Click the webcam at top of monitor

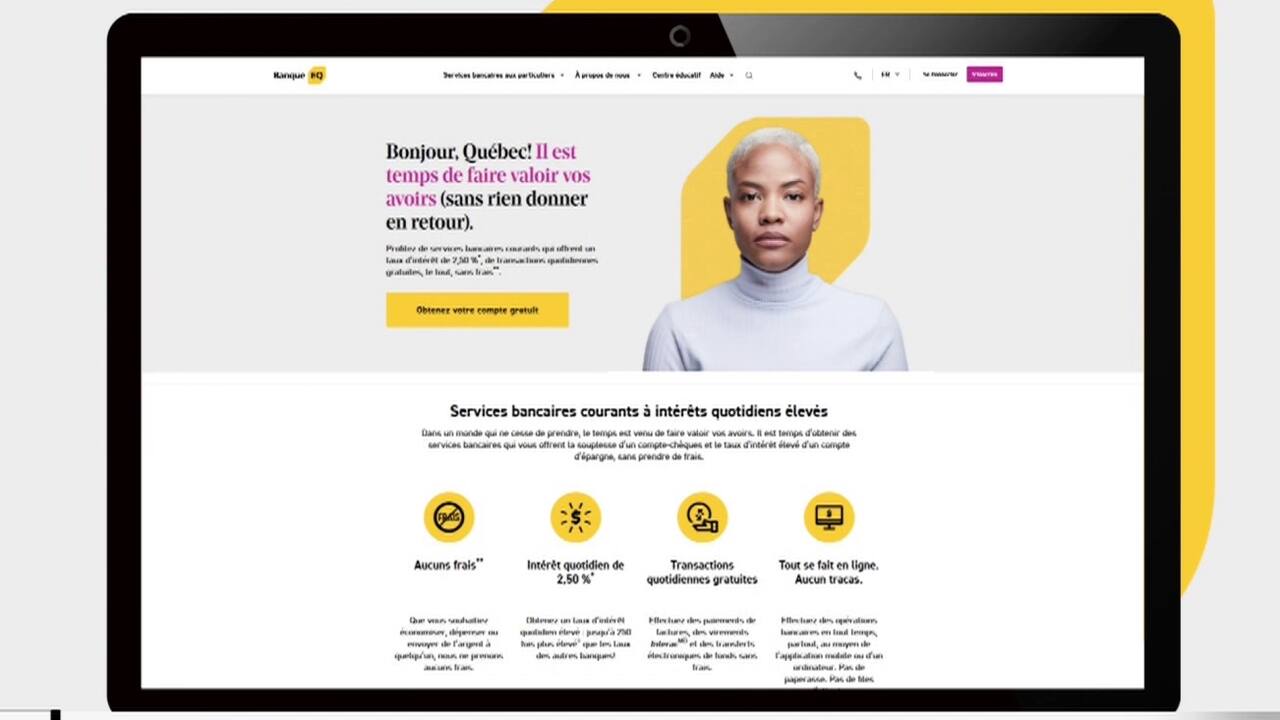point(680,37)
